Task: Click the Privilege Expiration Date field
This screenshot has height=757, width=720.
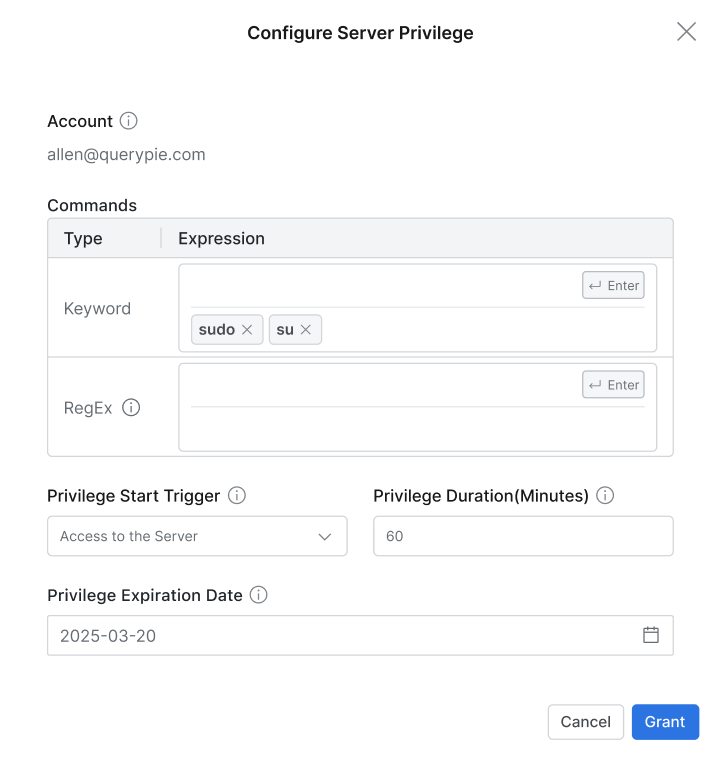Action: click(x=340, y=636)
